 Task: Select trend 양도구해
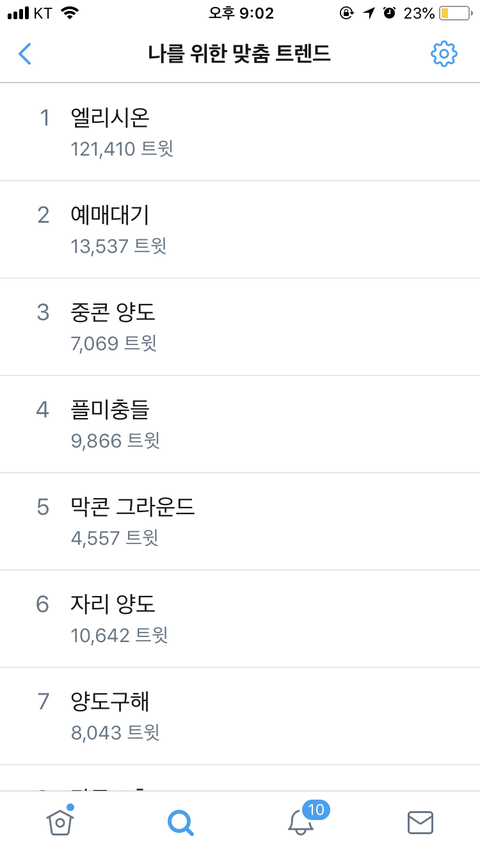[240, 716]
